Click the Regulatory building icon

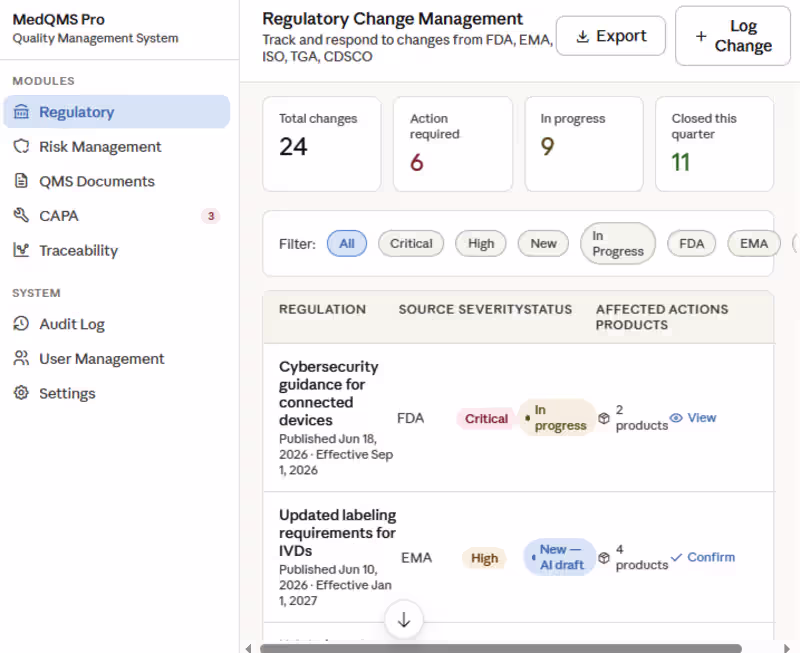coord(21,111)
